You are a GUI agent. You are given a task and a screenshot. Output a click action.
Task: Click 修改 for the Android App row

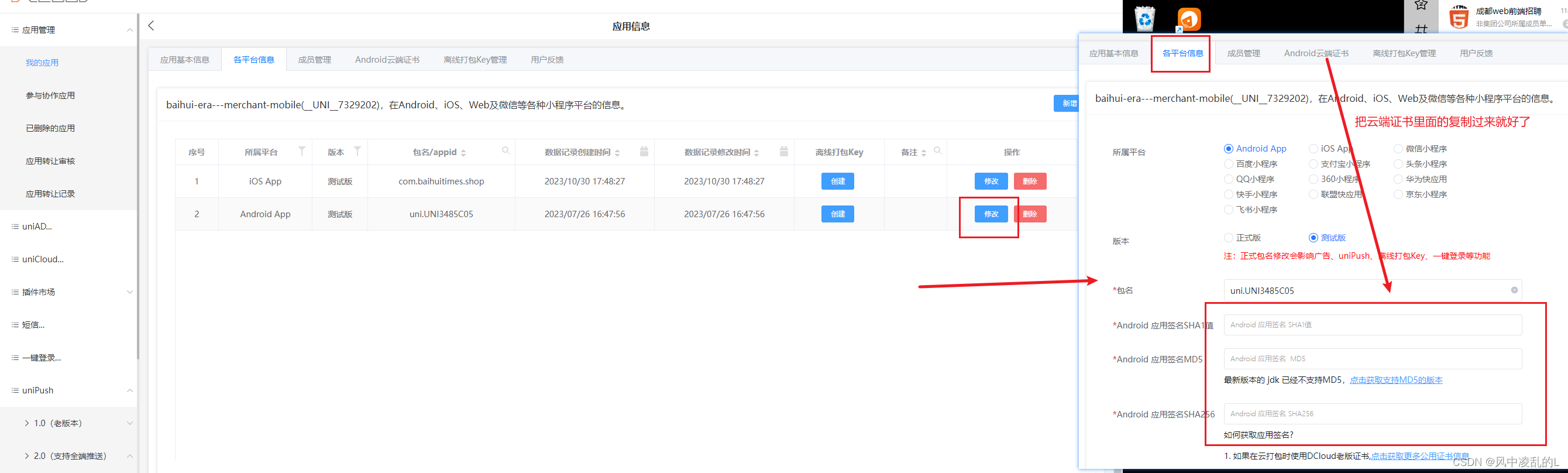(991, 214)
